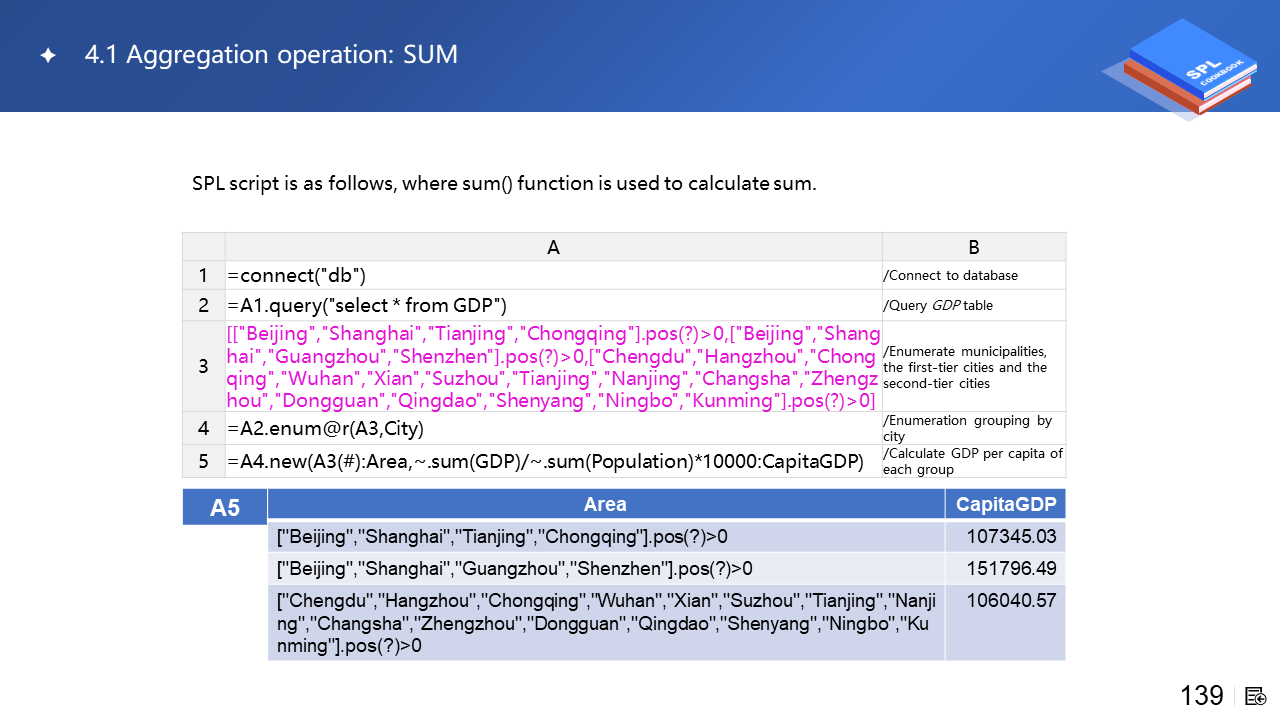Click the page number 139
Screen dimensions: 1280x720
point(1201,696)
